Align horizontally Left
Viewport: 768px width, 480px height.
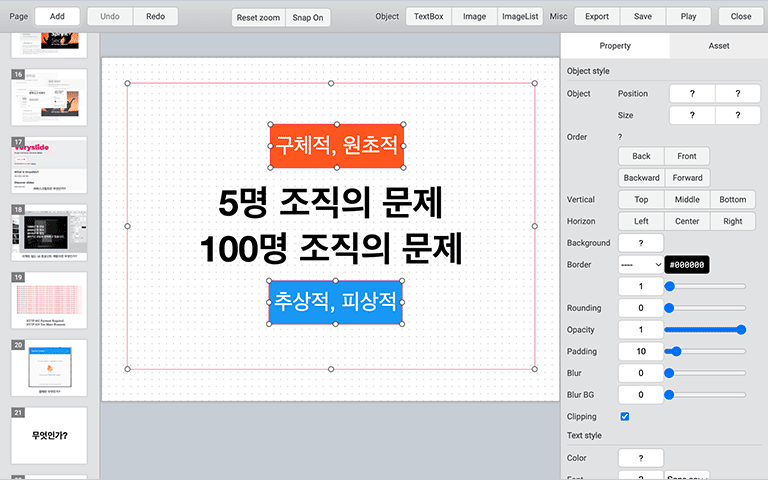click(641, 221)
